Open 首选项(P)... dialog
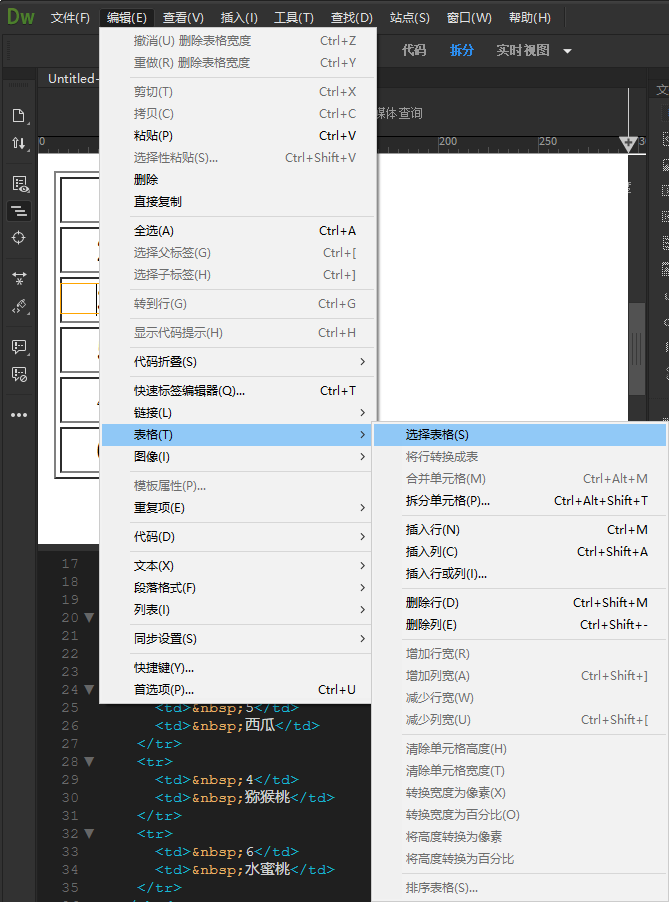 coord(238,689)
